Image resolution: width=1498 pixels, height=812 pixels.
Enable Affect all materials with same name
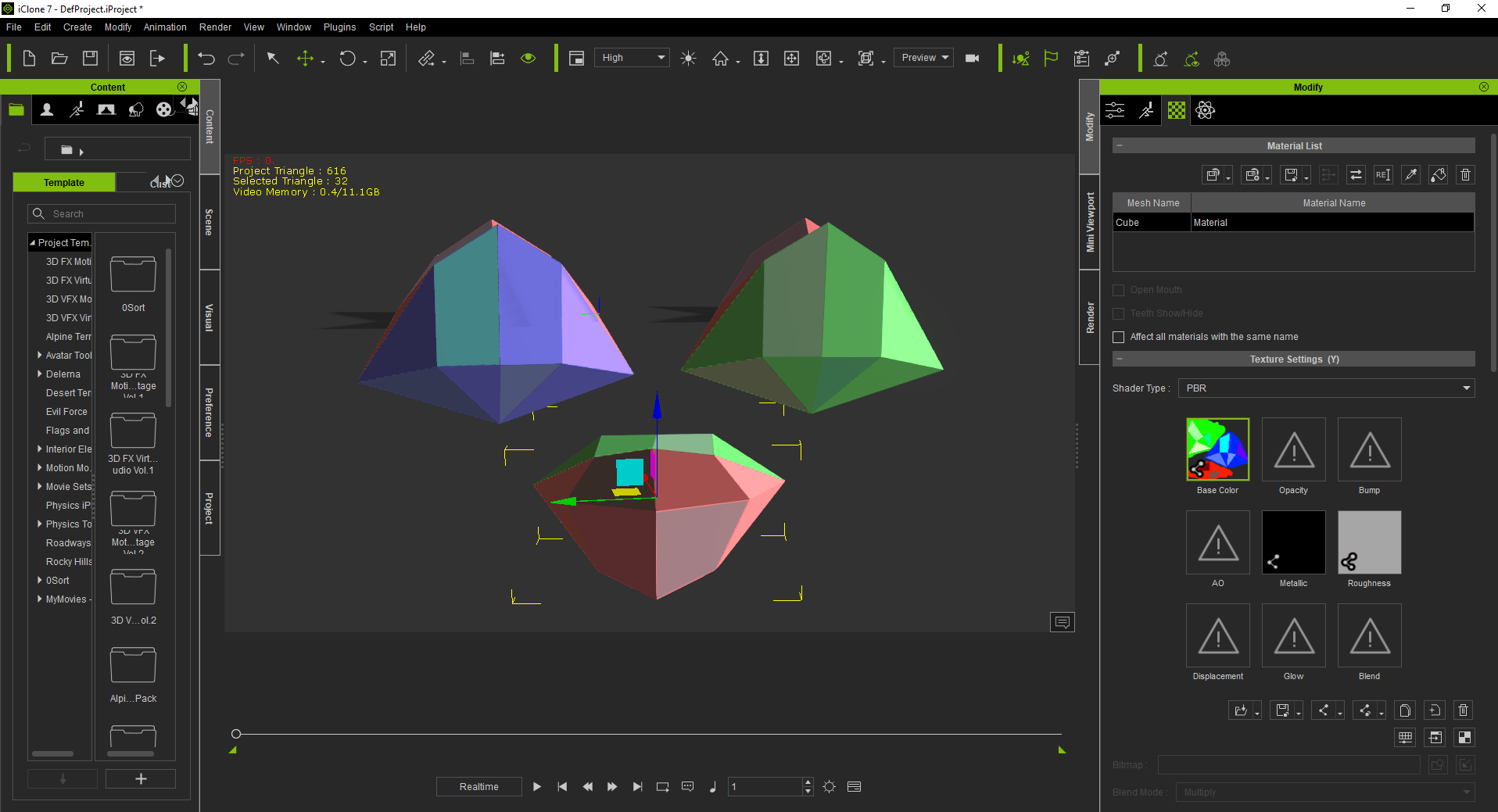[1118, 337]
